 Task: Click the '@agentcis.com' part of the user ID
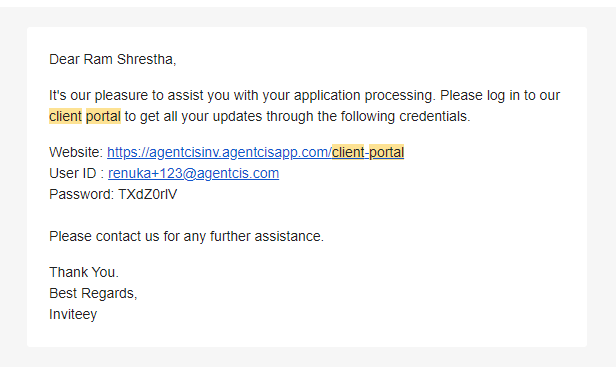(x=231, y=173)
